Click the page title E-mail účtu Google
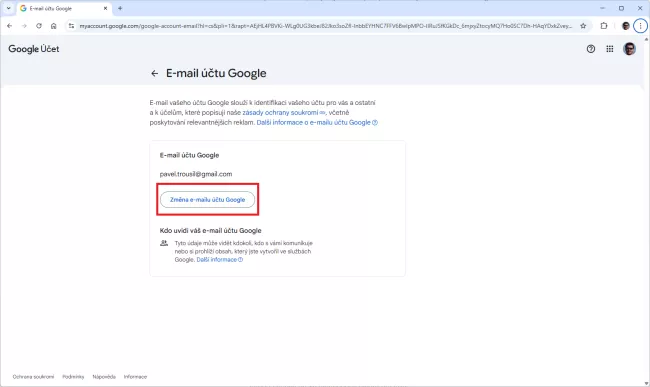Viewport: 650px width, 387px height. (216, 73)
